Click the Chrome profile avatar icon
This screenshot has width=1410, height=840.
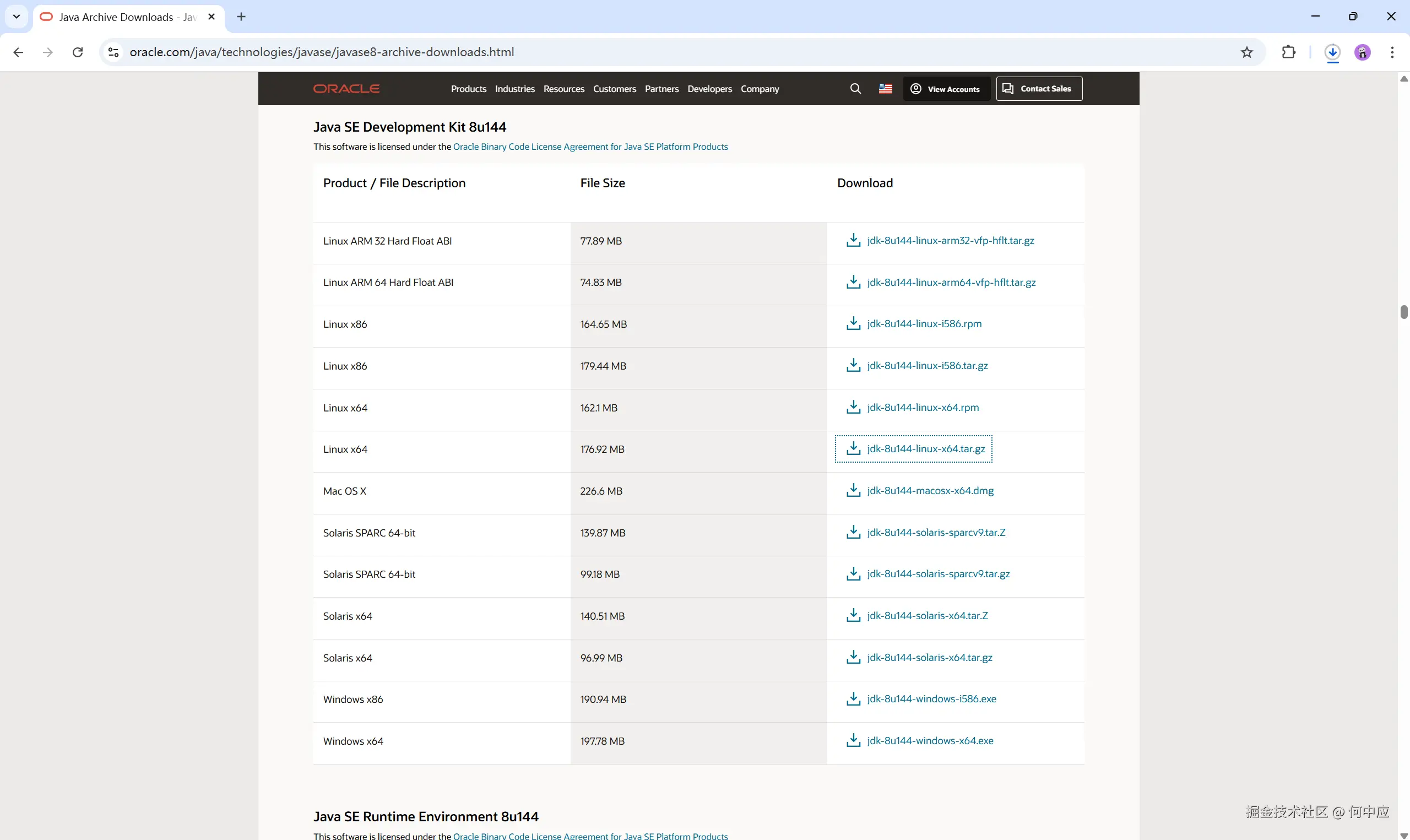coord(1362,52)
